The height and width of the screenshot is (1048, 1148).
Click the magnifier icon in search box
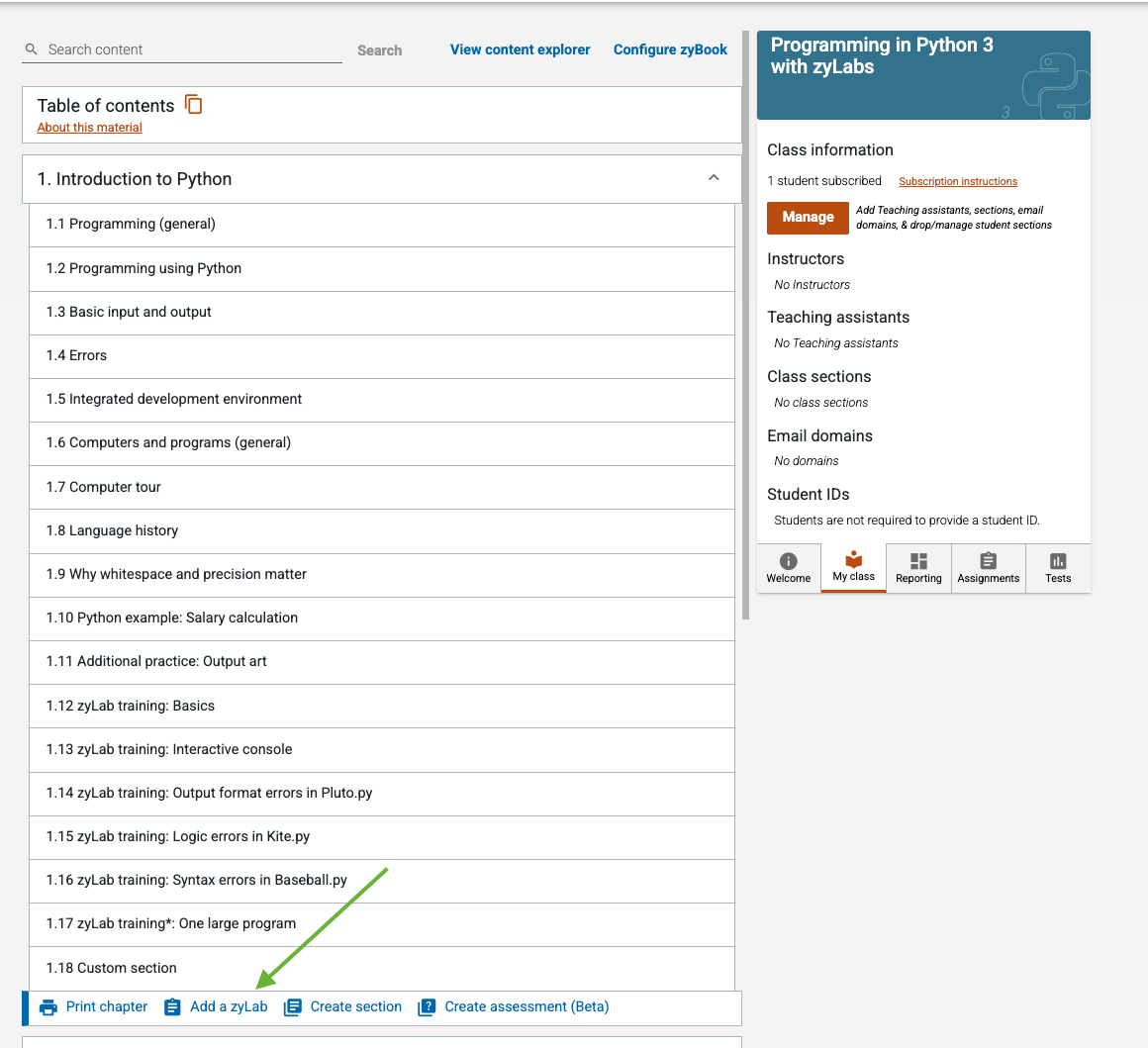[x=31, y=49]
